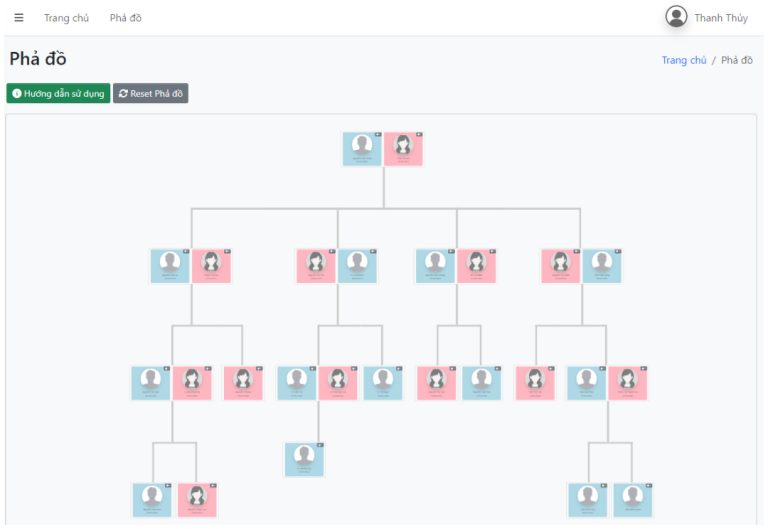The image size is (768, 529).
Task: Click the refresh icon on Reset Phả đồ
Action: click(123, 93)
